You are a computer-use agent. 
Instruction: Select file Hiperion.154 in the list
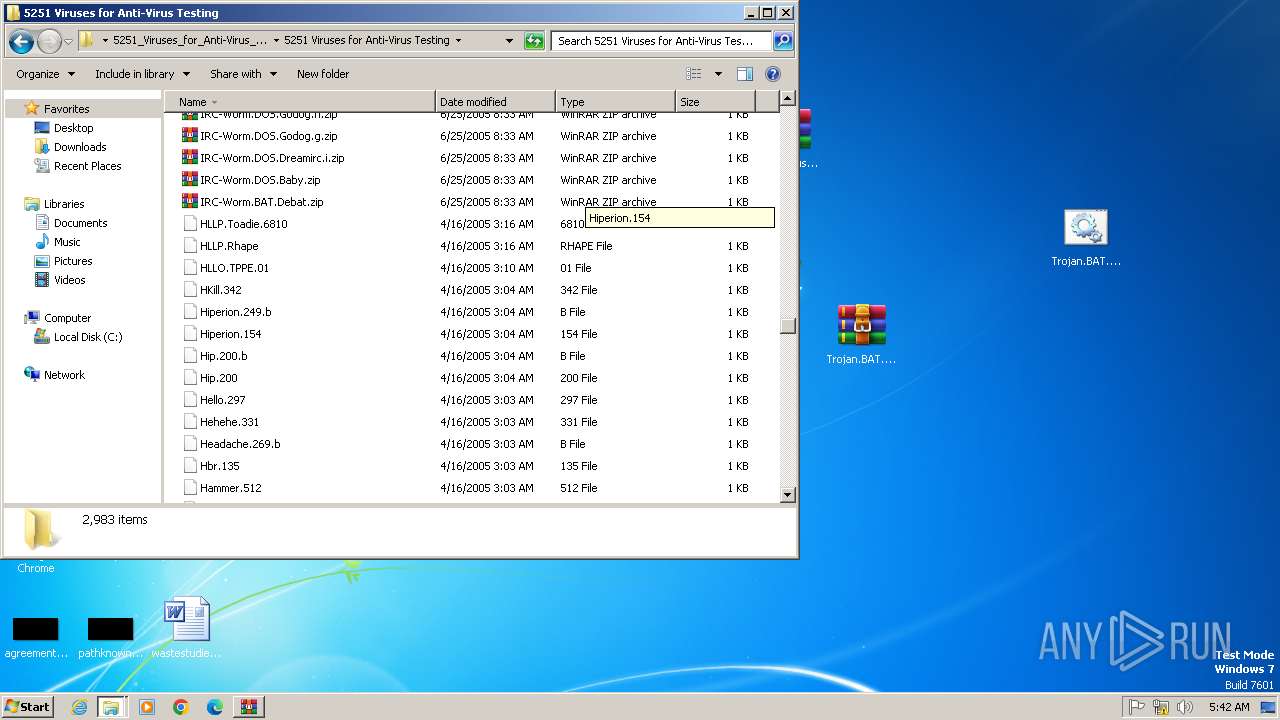click(x=230, y=334)
